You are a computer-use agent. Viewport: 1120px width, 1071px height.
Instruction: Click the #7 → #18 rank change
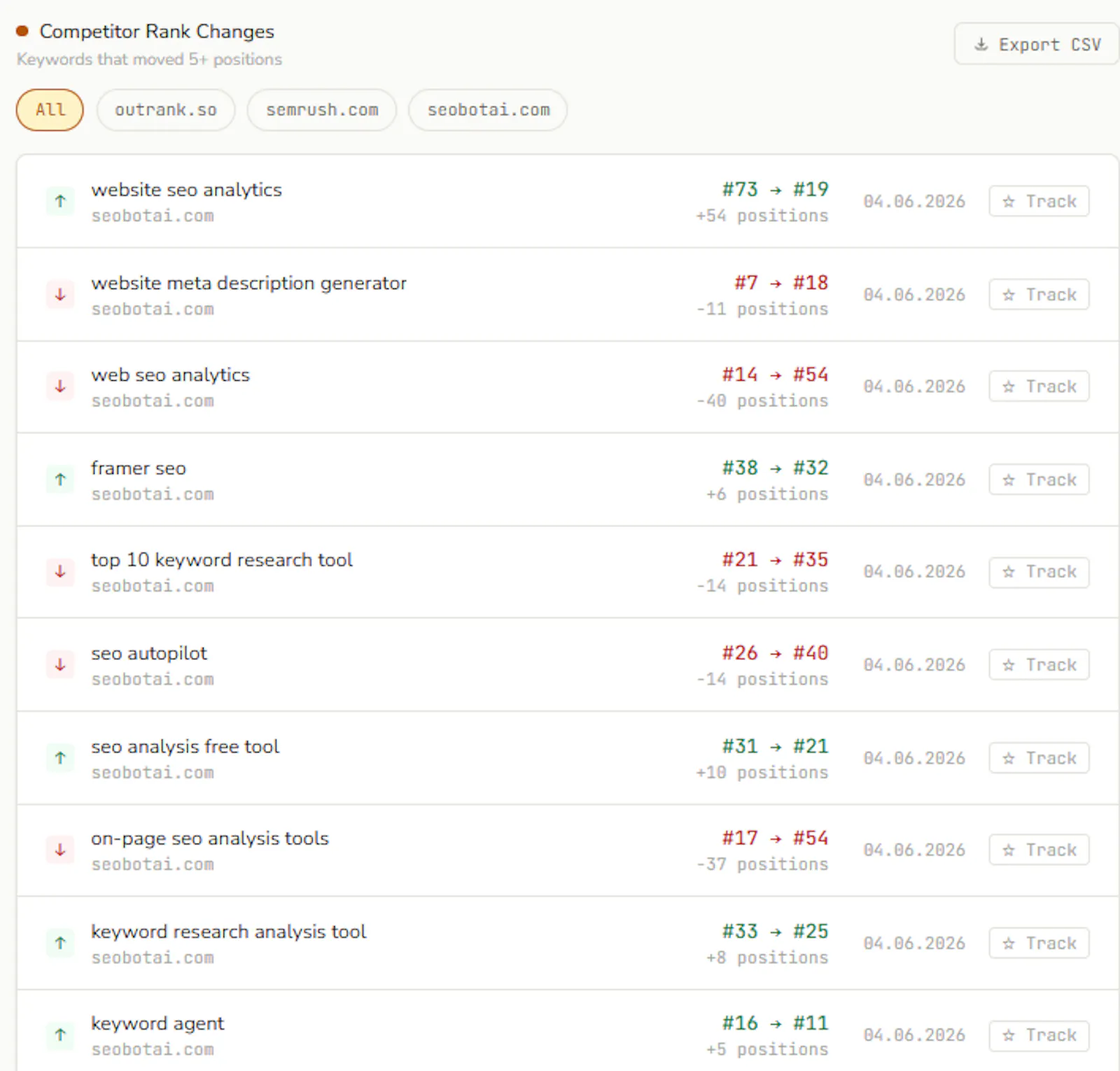click(781, 283)
